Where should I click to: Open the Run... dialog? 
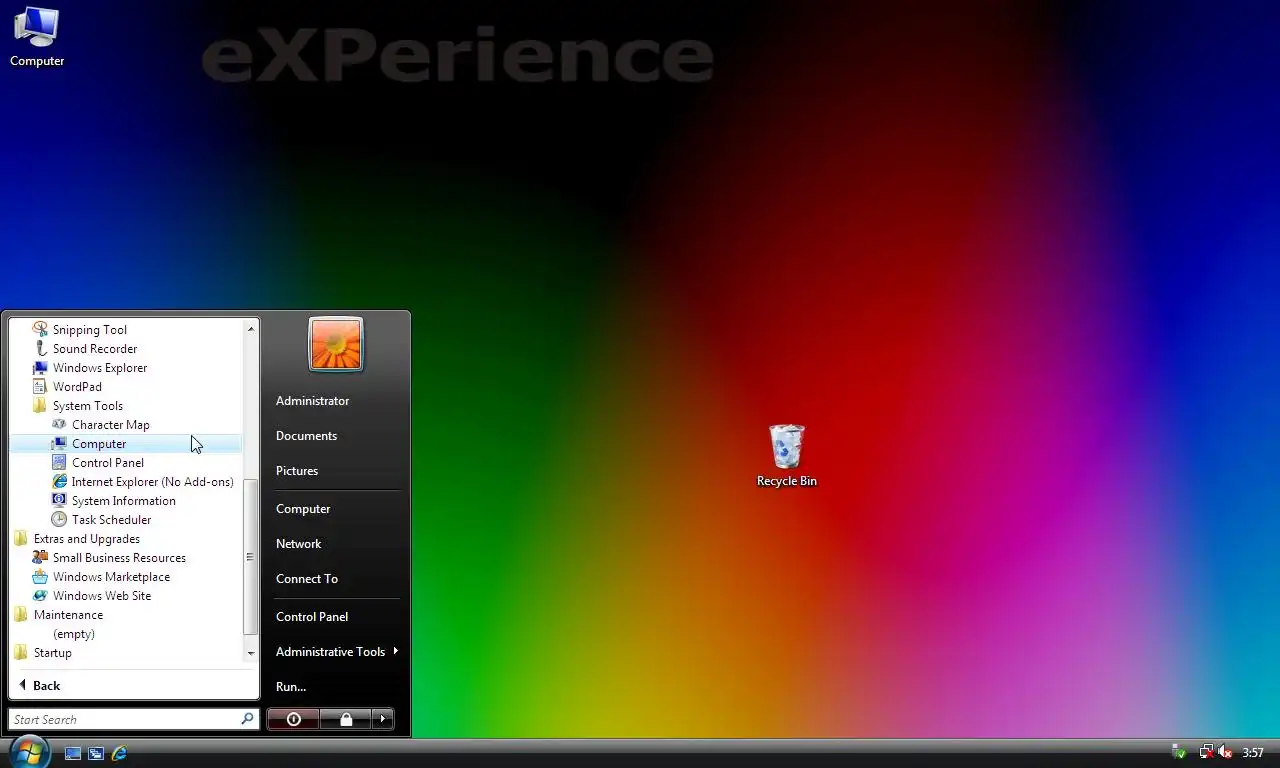291,687
